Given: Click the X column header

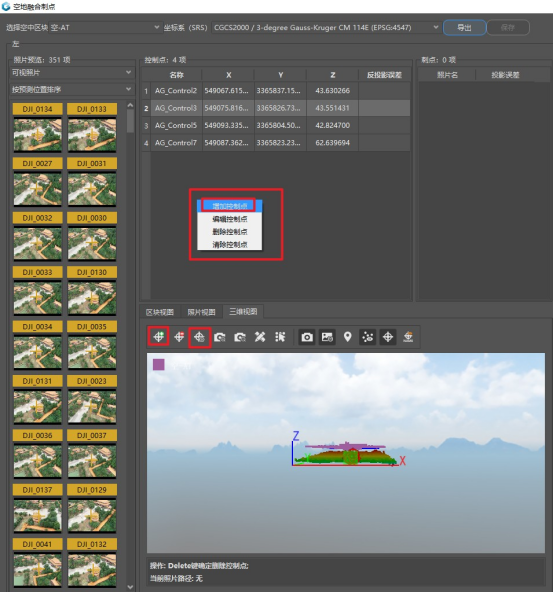Looking at the screenshot, I should coord(228,75).
